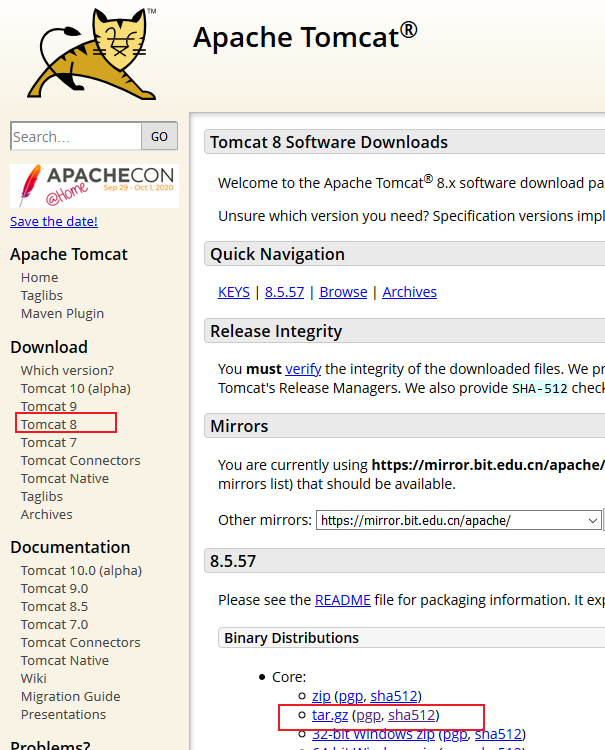Open the Wiki documentation link
Viewport: 605px width, 750px height.
33,679
